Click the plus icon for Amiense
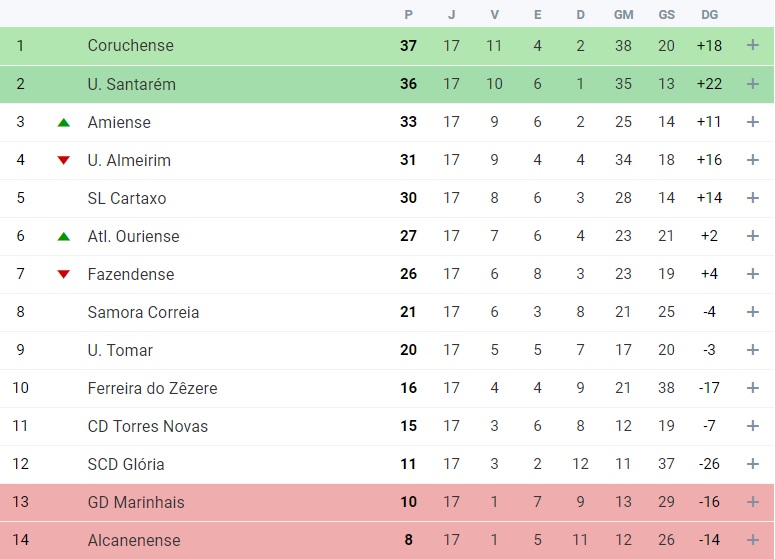Image resolution: width=775 pixels, height=559 pixels. point(752,122)
